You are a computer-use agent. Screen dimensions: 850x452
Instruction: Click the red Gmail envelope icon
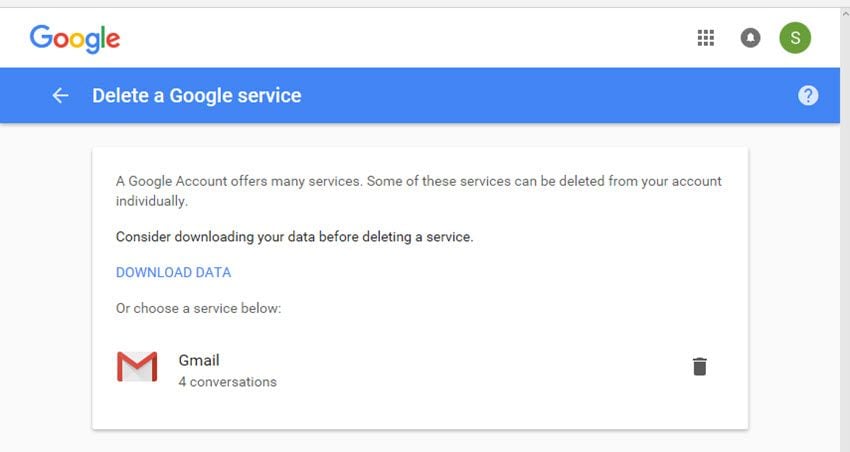(x=137, y=368)
